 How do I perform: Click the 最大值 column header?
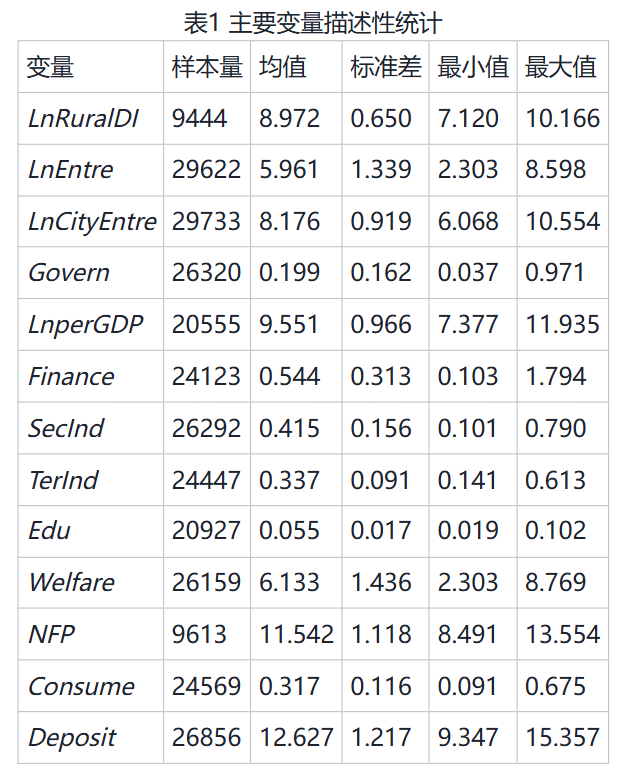pyautogui.click(x=560, y=67)
